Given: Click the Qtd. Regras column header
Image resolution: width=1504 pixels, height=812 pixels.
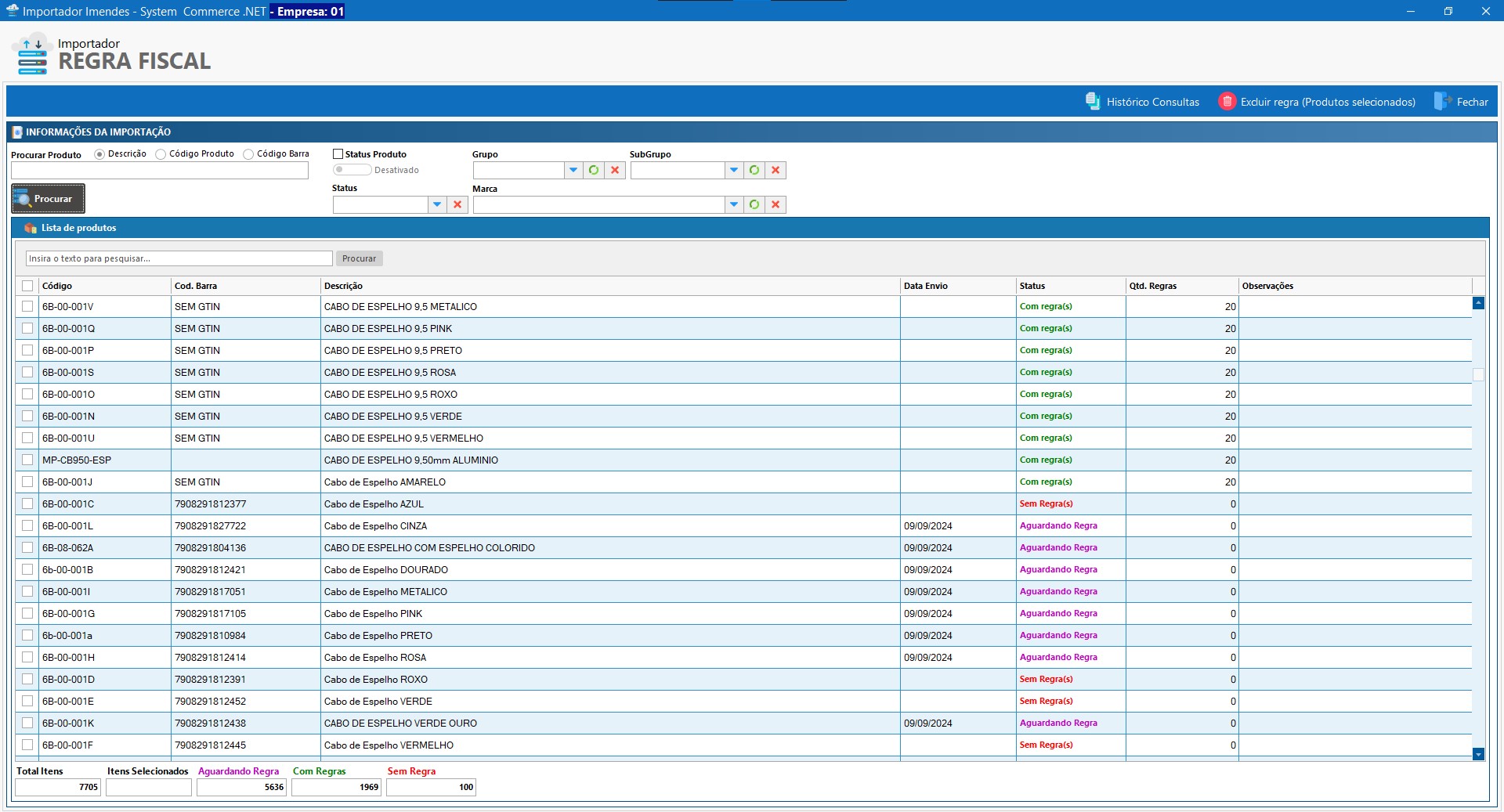Looking at the screenshot, I should [x=1152, y=286].
